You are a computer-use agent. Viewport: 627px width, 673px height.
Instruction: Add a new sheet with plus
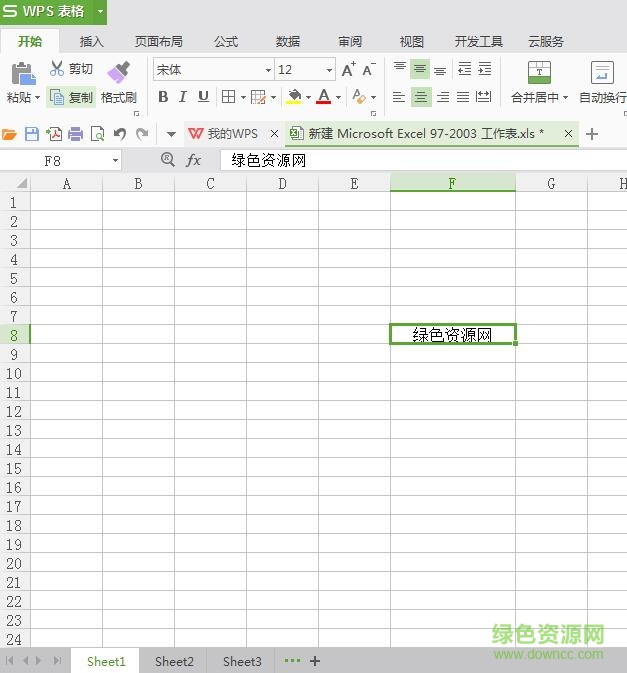click(315, 661)
